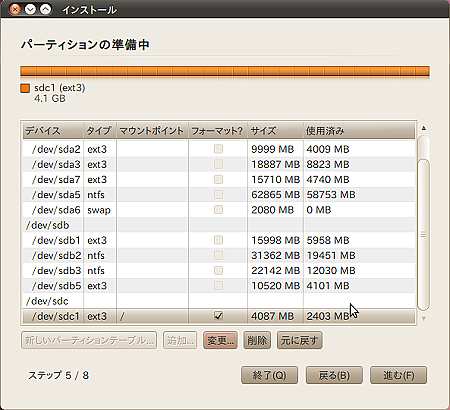Image resolution: width=450 pixels, height=410 pixels.
Task: Sort by the マウントポイント column header
Action: coord(152,131)
